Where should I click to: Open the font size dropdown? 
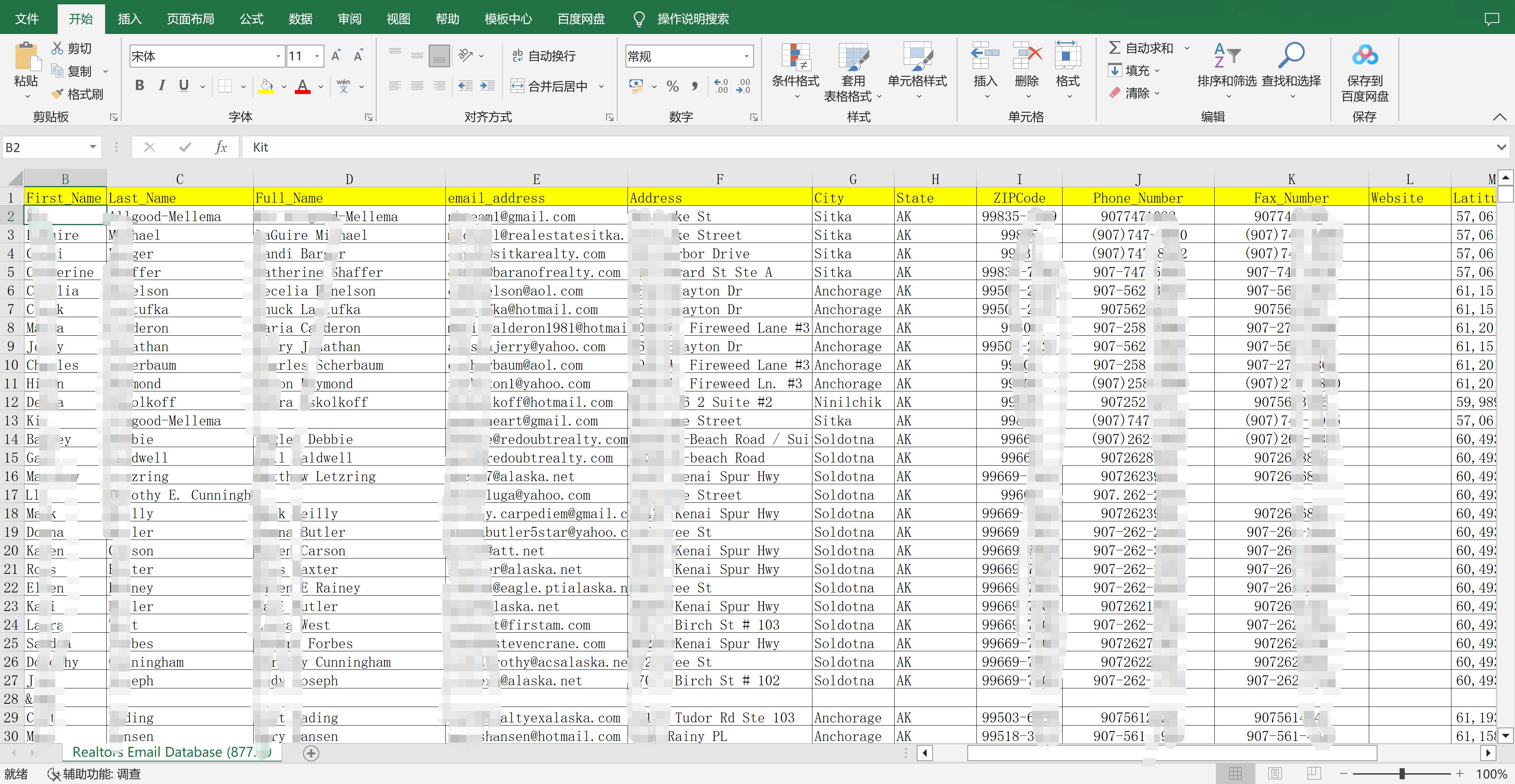click(x=317, y=56)
